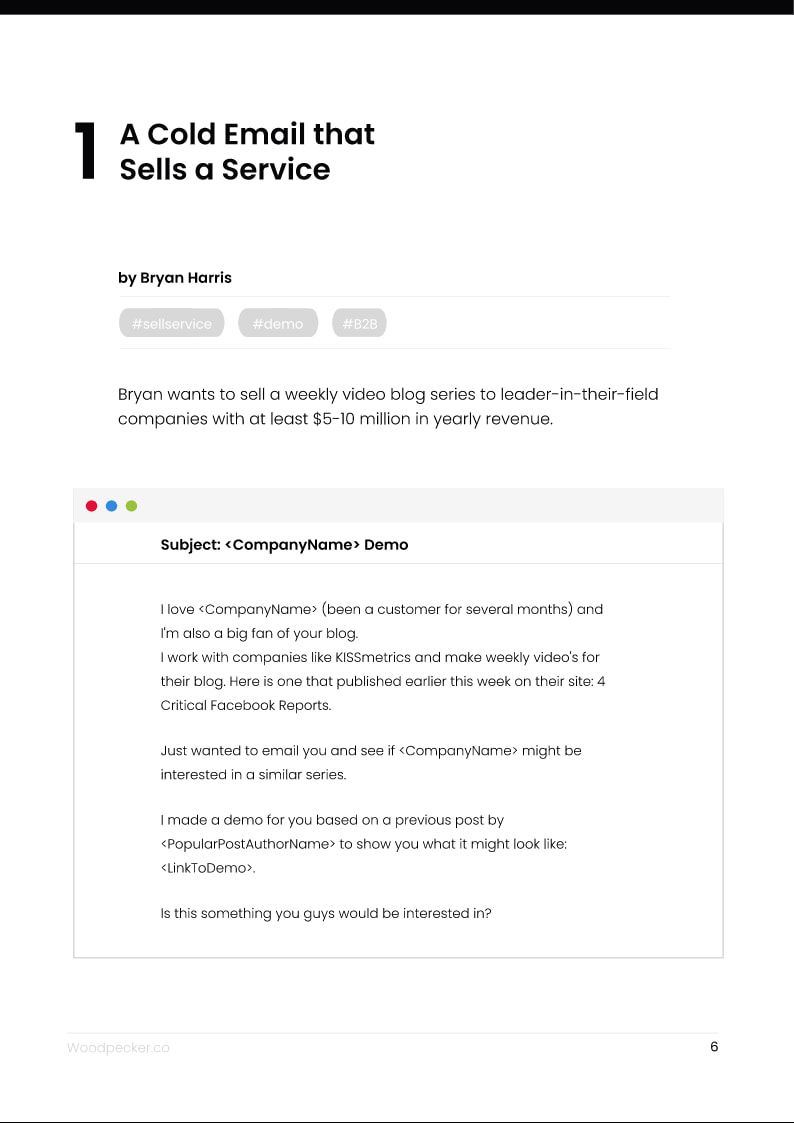Click the <LinkToDemo> placeholder
Viewport: 794px width, 1123px height.
pos(207,868)
